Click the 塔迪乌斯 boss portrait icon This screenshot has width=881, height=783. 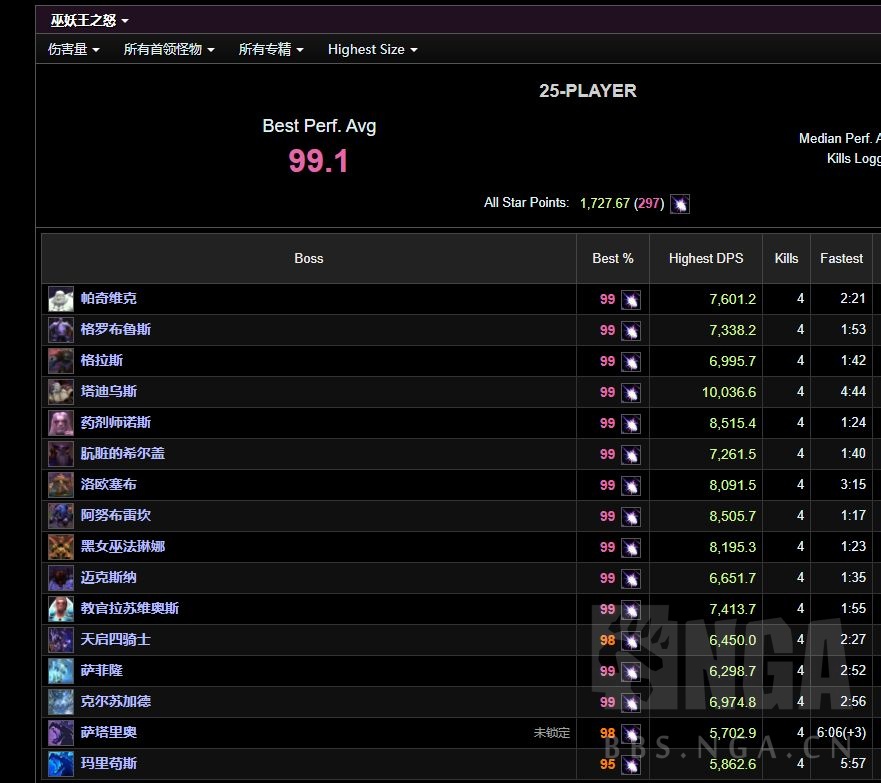(x=61, y=392)
